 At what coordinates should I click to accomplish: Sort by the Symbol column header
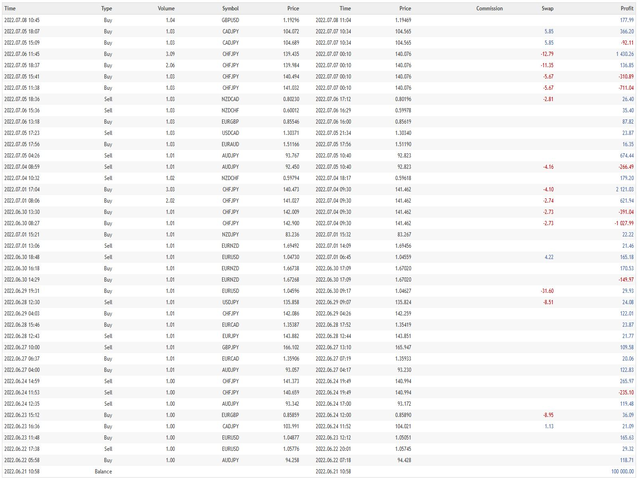coord(230,9)
